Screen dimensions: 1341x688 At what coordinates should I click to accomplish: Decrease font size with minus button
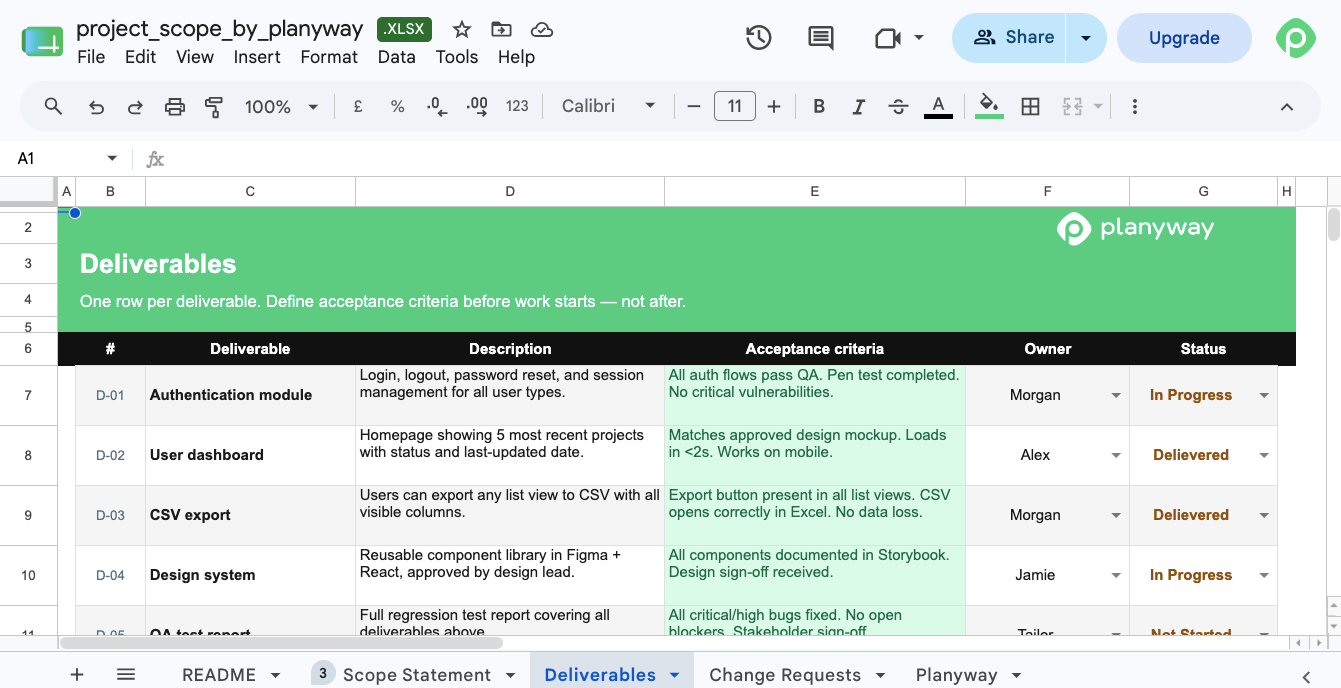point(694,106)
